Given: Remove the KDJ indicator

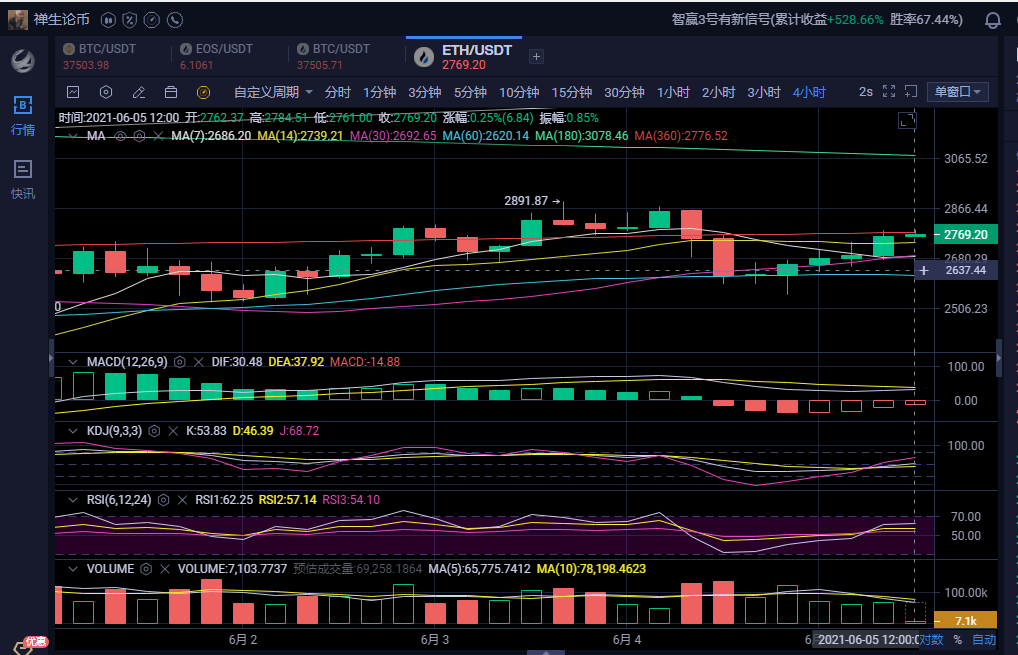Looking at the screenshot, I should click(173, 430).
